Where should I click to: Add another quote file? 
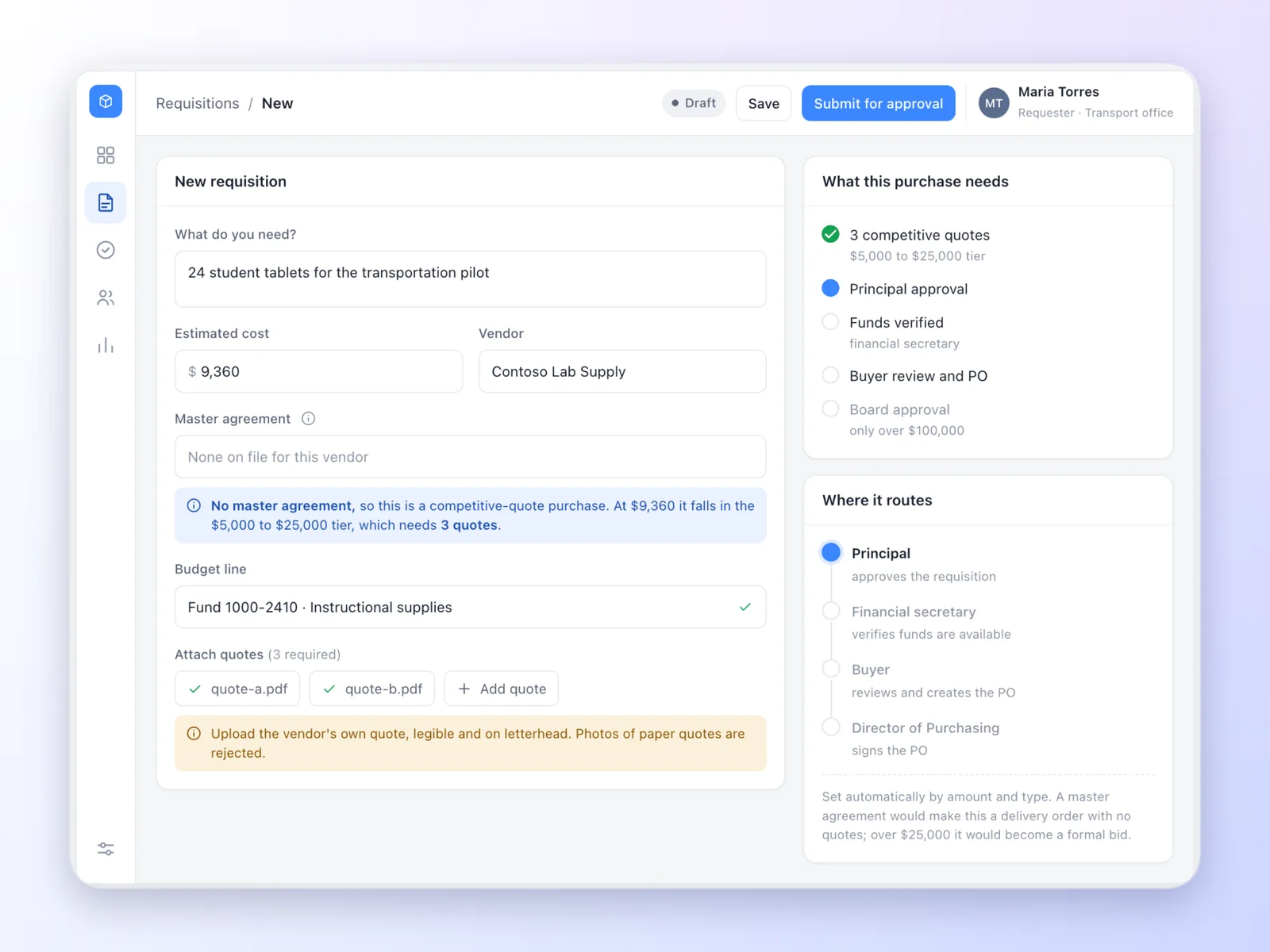click(x=502, y=689)
